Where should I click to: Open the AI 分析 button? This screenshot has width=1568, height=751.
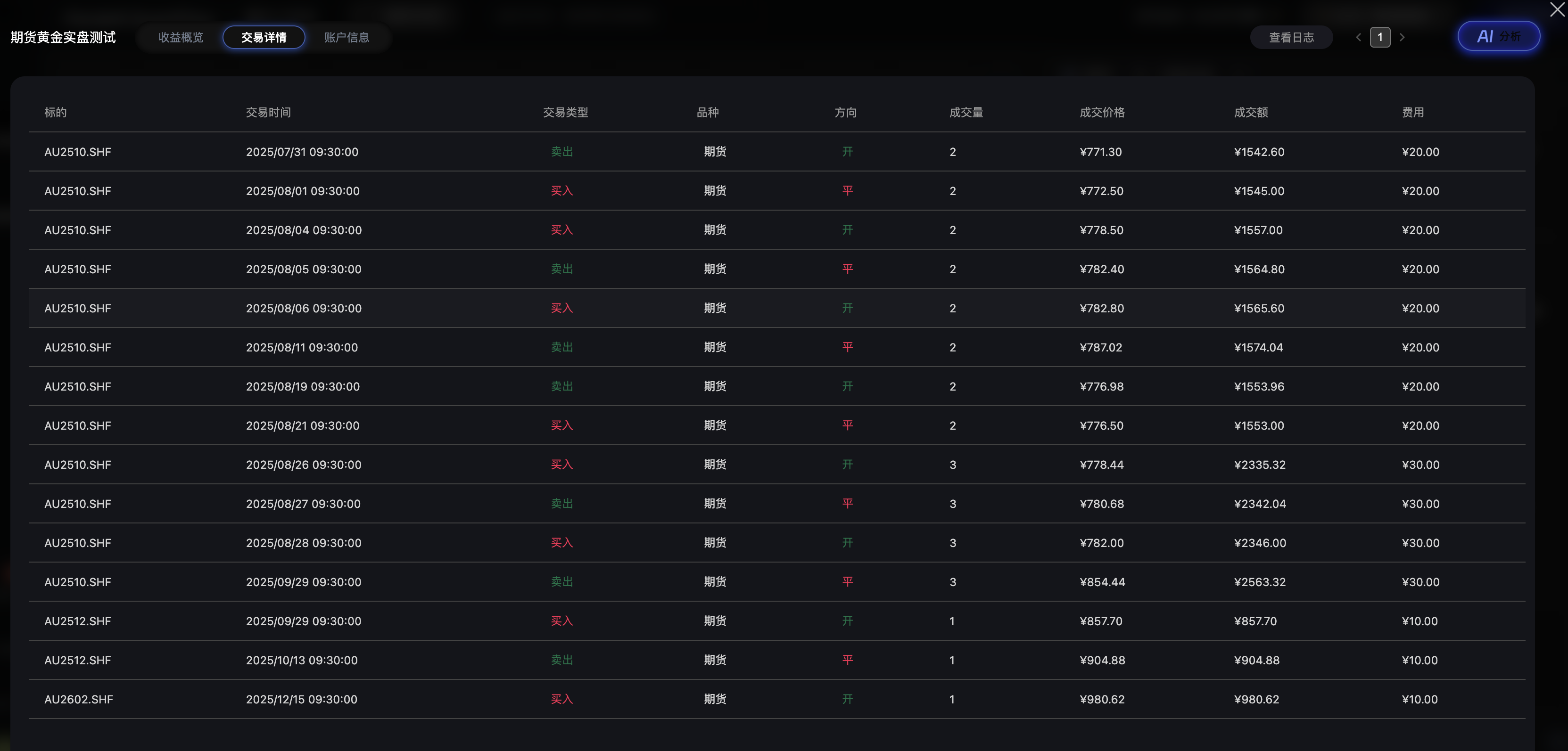1499,36
